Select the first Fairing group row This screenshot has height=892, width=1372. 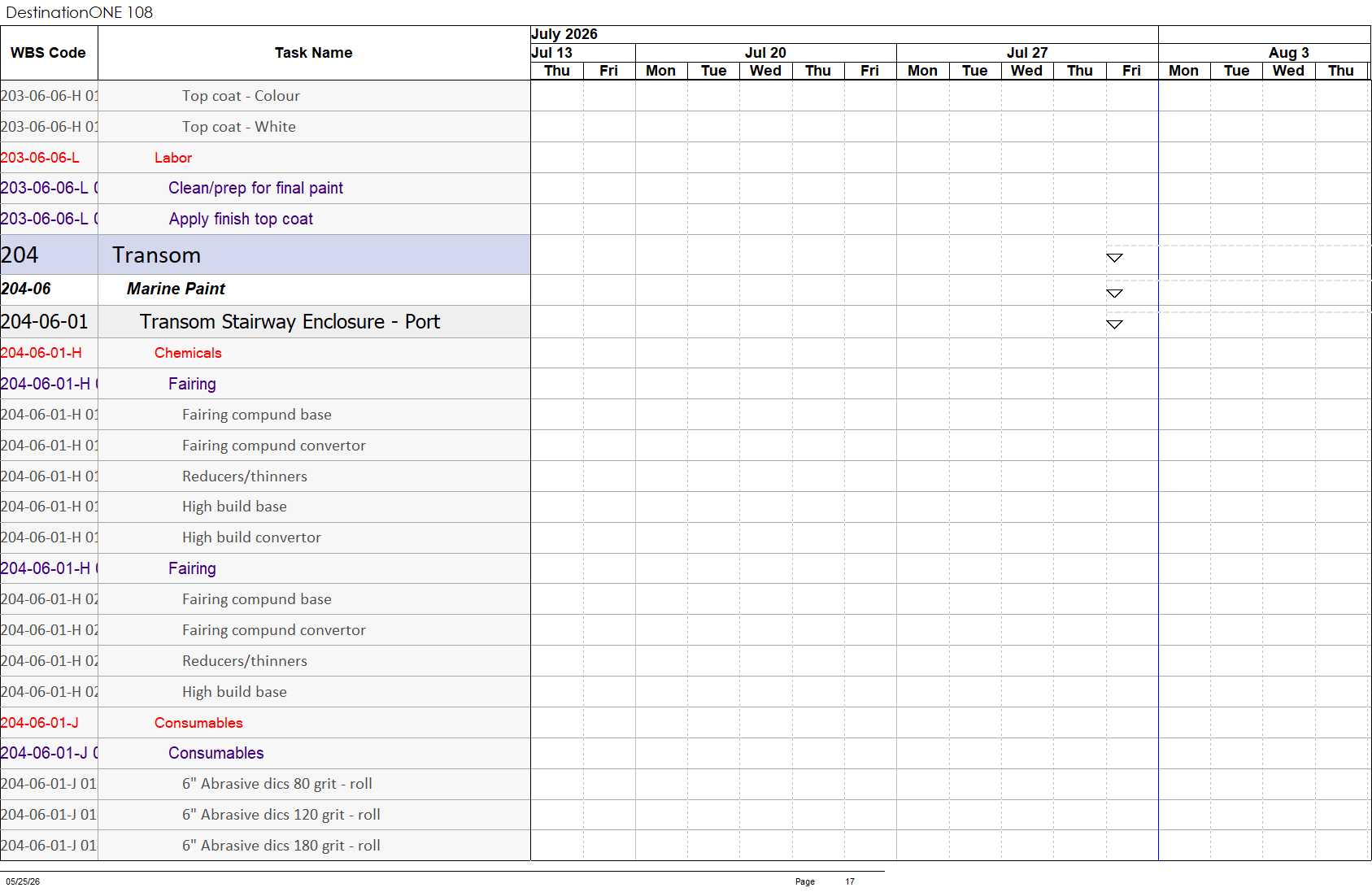click(265, 384)
